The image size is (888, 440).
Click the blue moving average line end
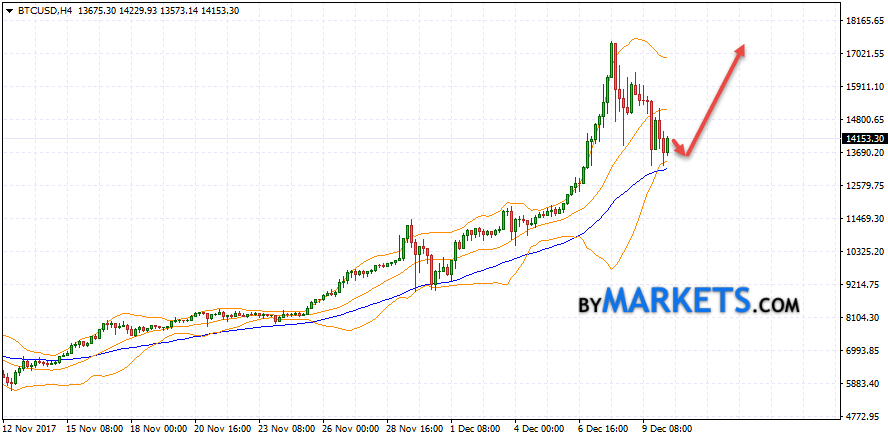click(665, 169)
